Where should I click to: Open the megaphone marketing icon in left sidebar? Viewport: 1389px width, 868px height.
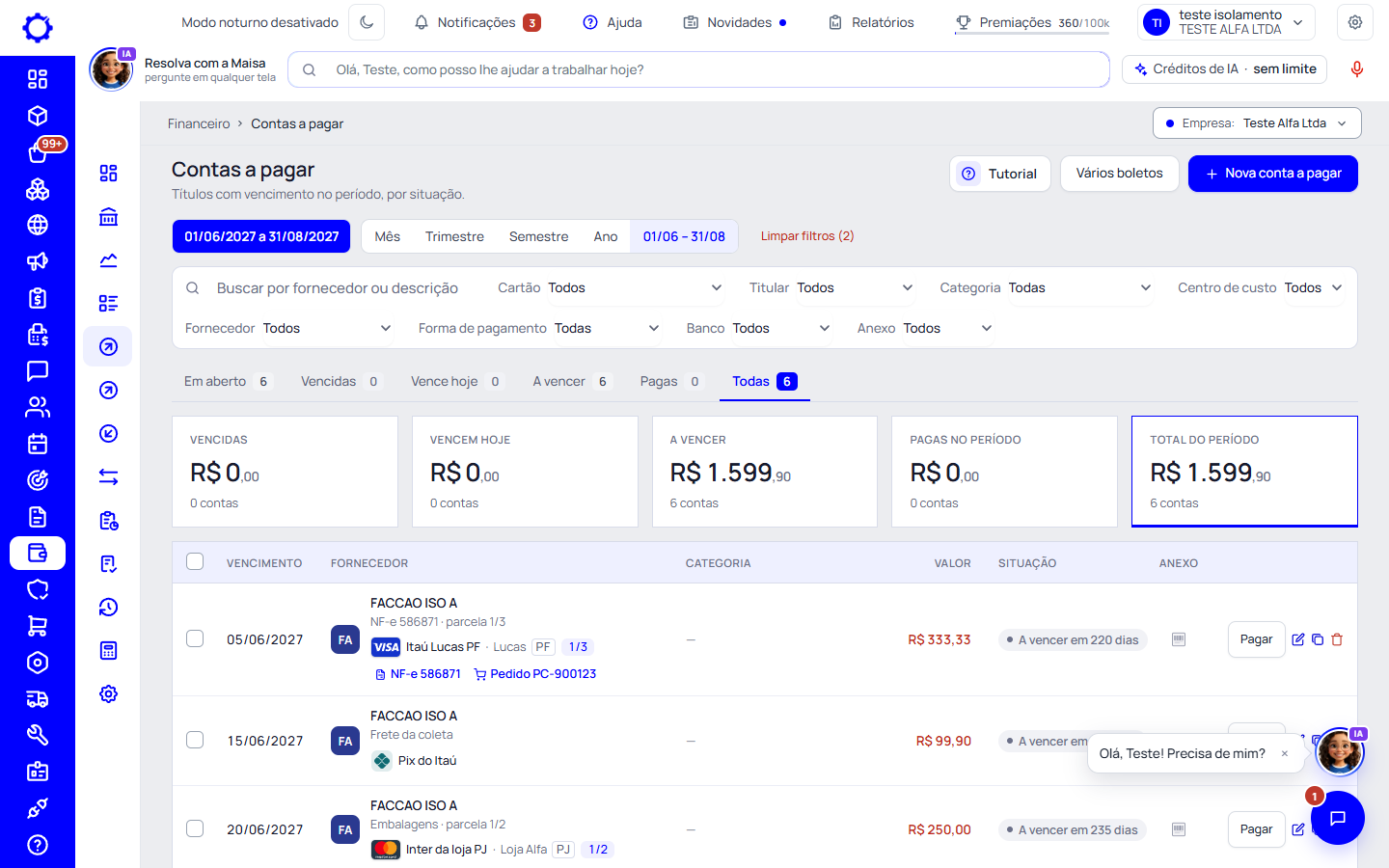pos(38,261)
